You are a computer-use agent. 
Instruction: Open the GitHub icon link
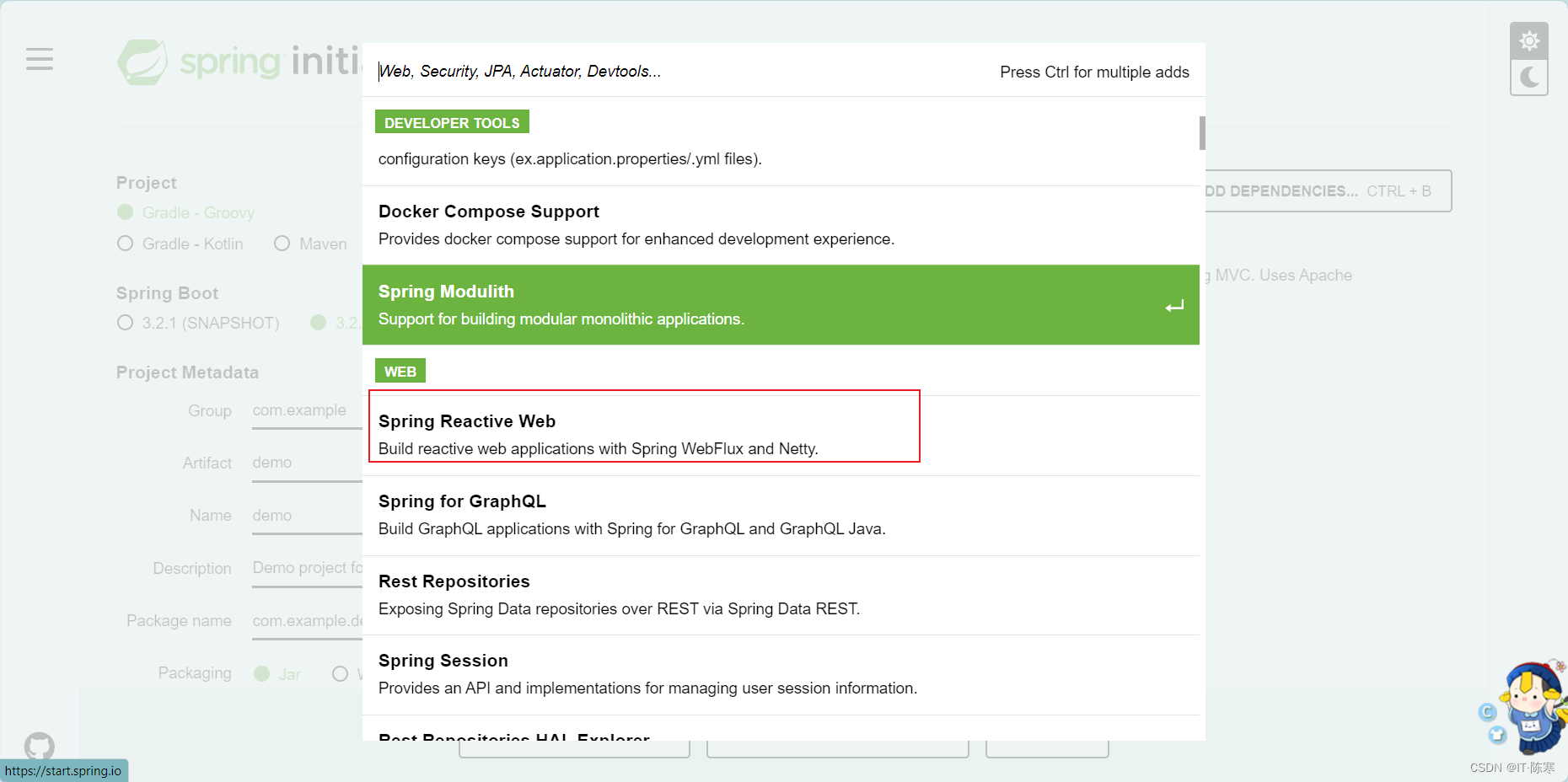pos(39,746)
